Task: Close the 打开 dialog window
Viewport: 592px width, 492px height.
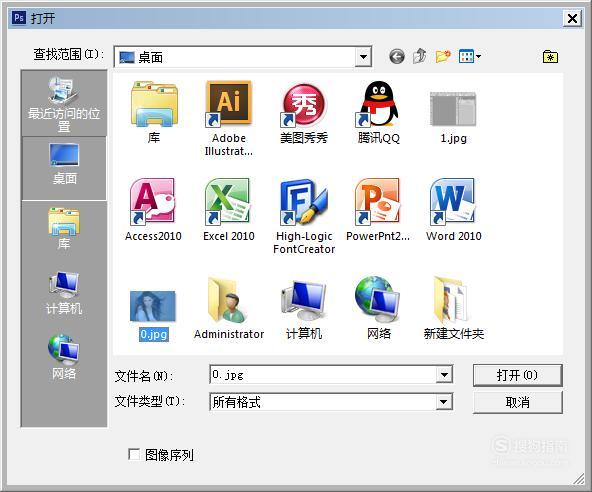Action: [572, 18]
